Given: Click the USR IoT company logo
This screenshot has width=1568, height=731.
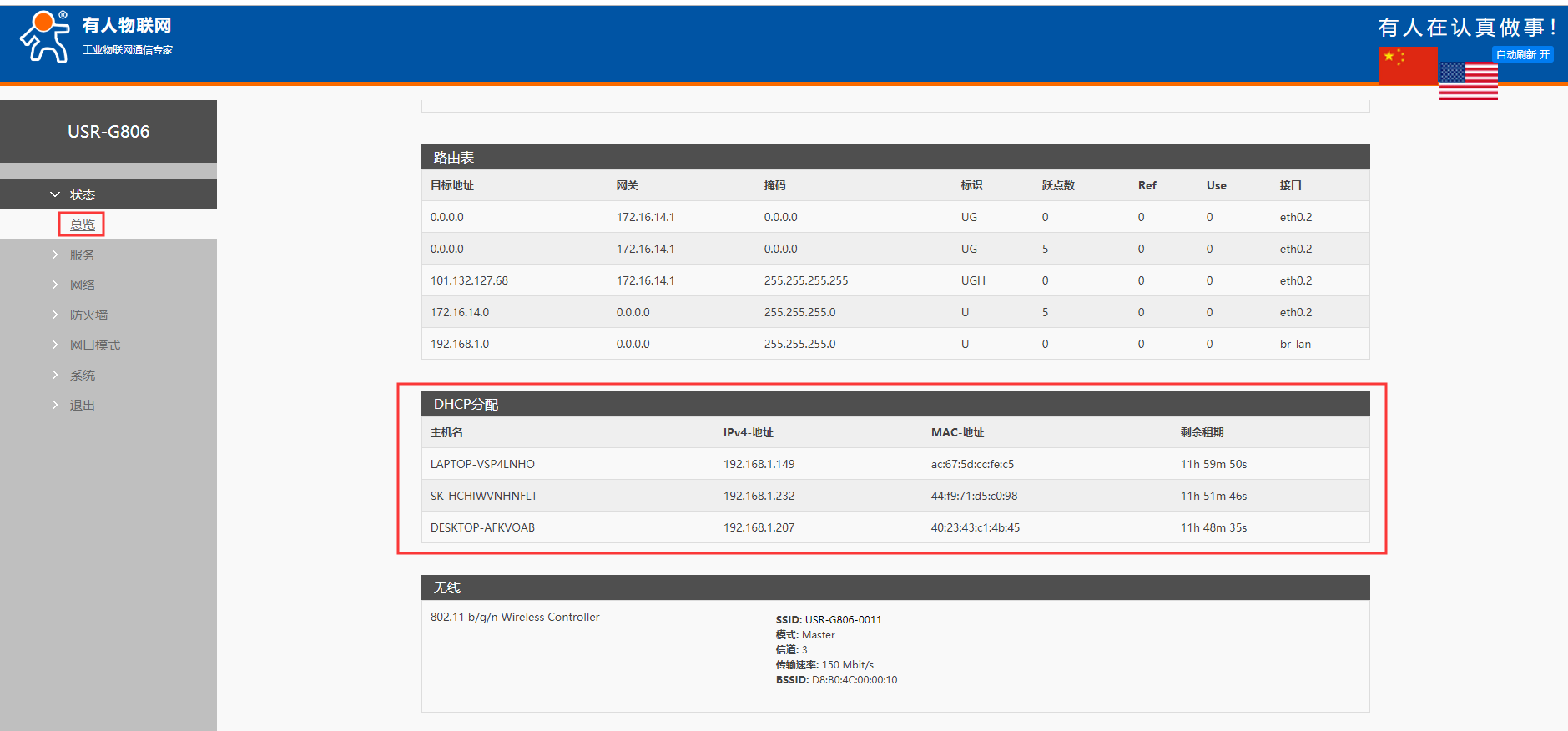Looking at the screenshot, I should point(96,38).
